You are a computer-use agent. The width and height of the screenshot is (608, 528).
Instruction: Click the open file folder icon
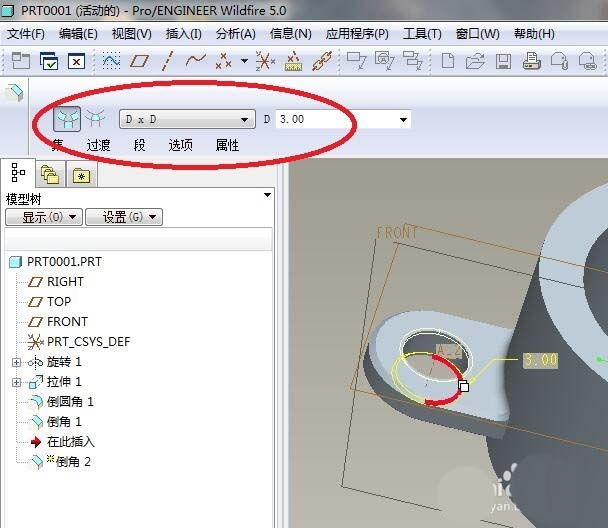tap(475, 61)
